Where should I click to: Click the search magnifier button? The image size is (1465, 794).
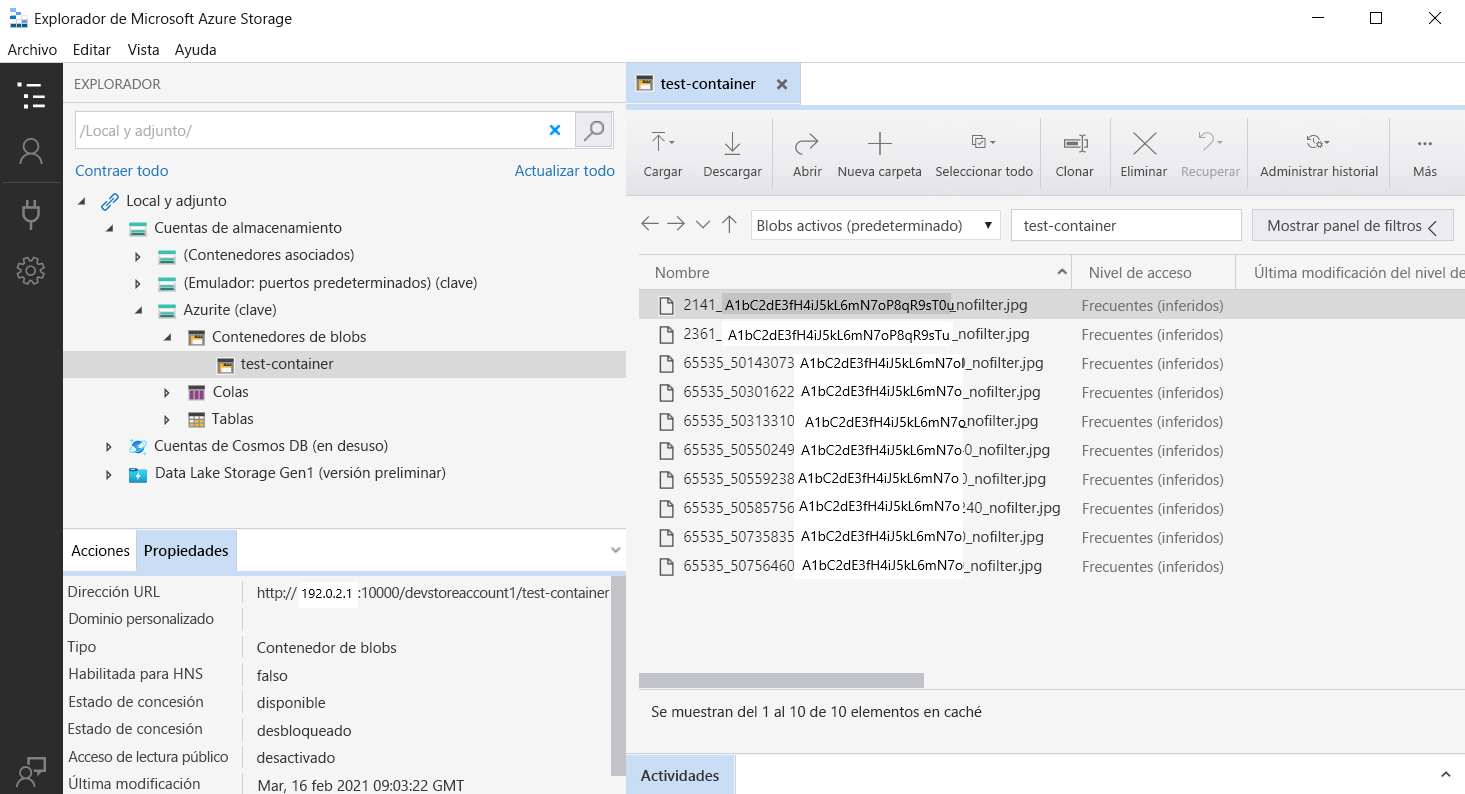594,130
